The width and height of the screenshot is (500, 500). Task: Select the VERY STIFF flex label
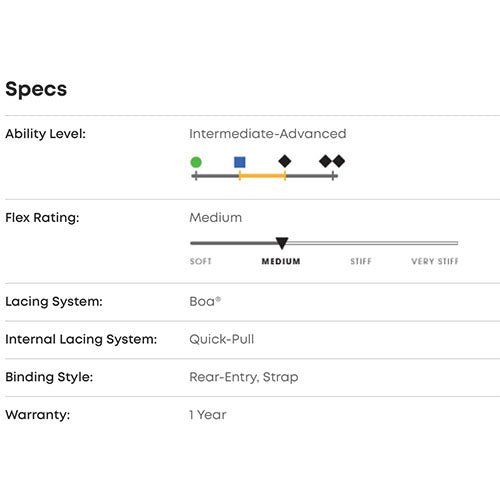pos(435,261)
